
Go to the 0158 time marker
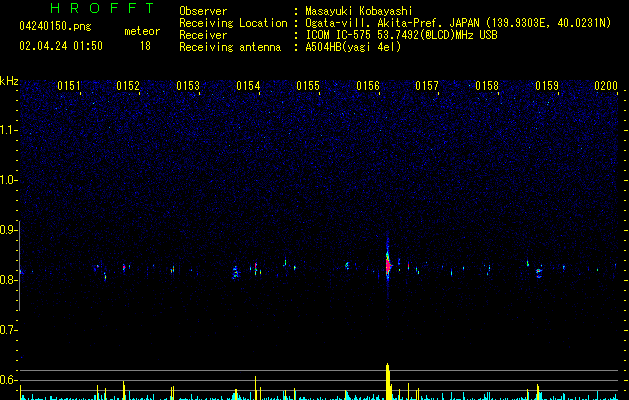(x=487, y=86)
